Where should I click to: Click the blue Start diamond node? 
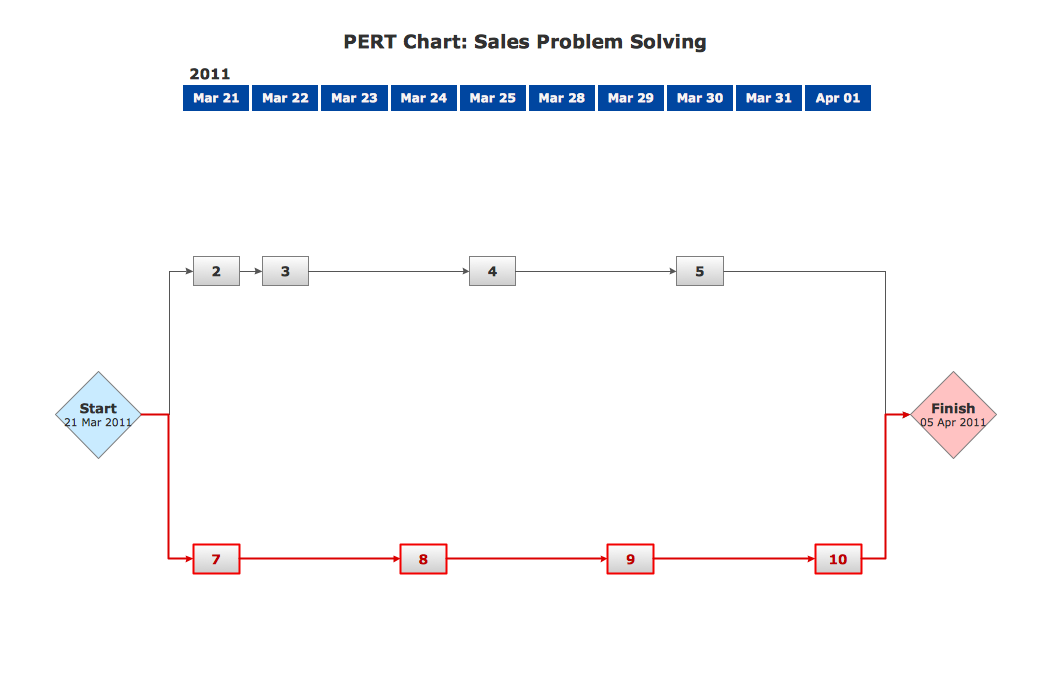(x=98, y=414)
